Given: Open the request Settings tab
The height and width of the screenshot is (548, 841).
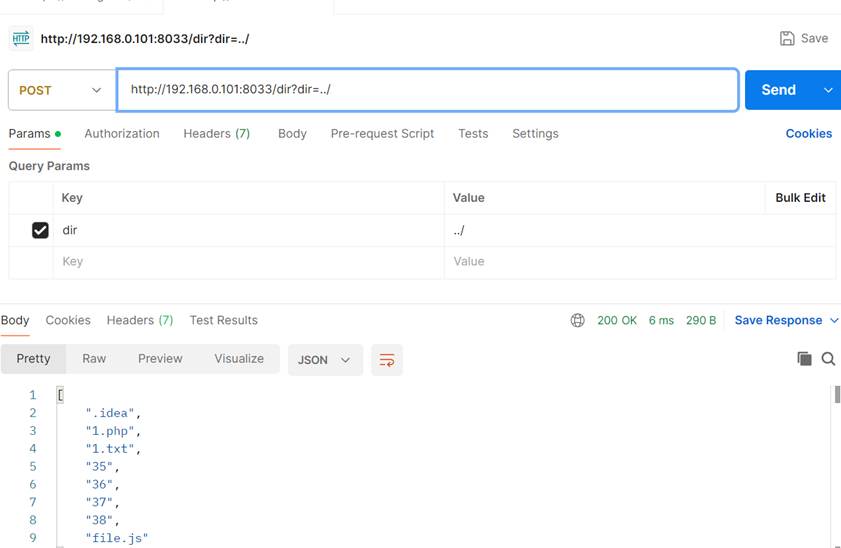Looking at the screenshot, I should (x=535, y=134).
